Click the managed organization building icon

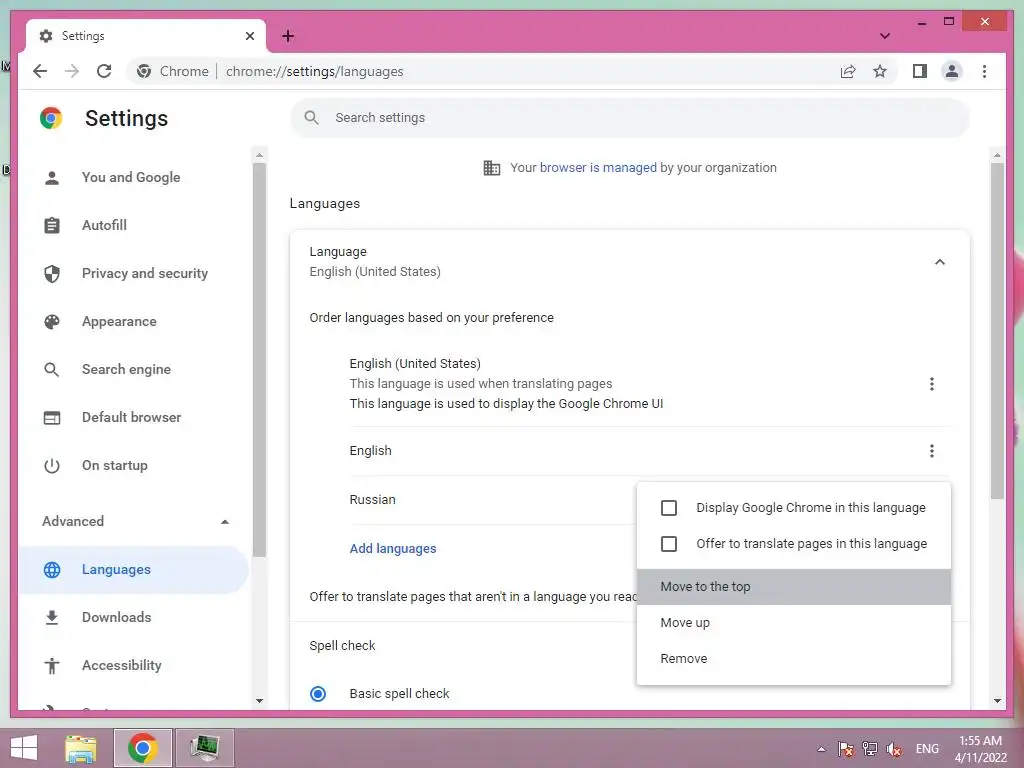point(492,168)
